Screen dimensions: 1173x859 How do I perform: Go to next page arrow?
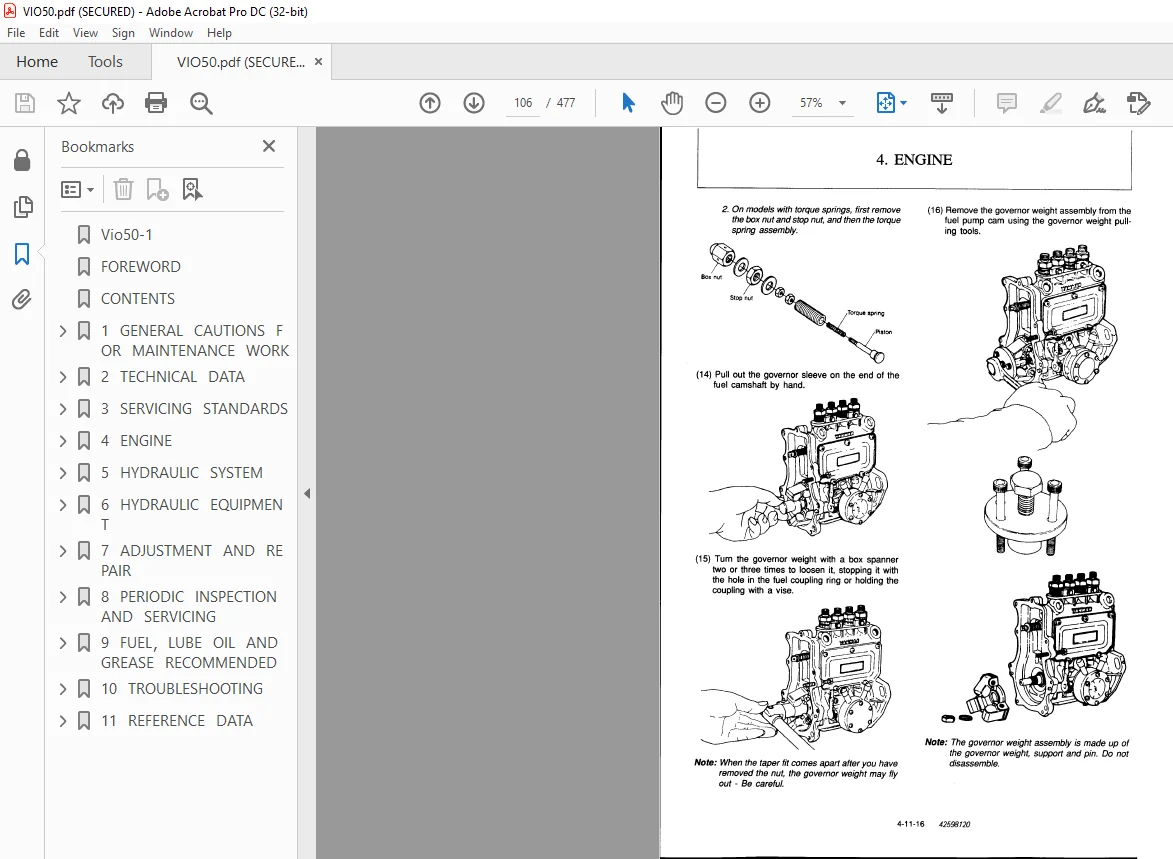(474, 103)
